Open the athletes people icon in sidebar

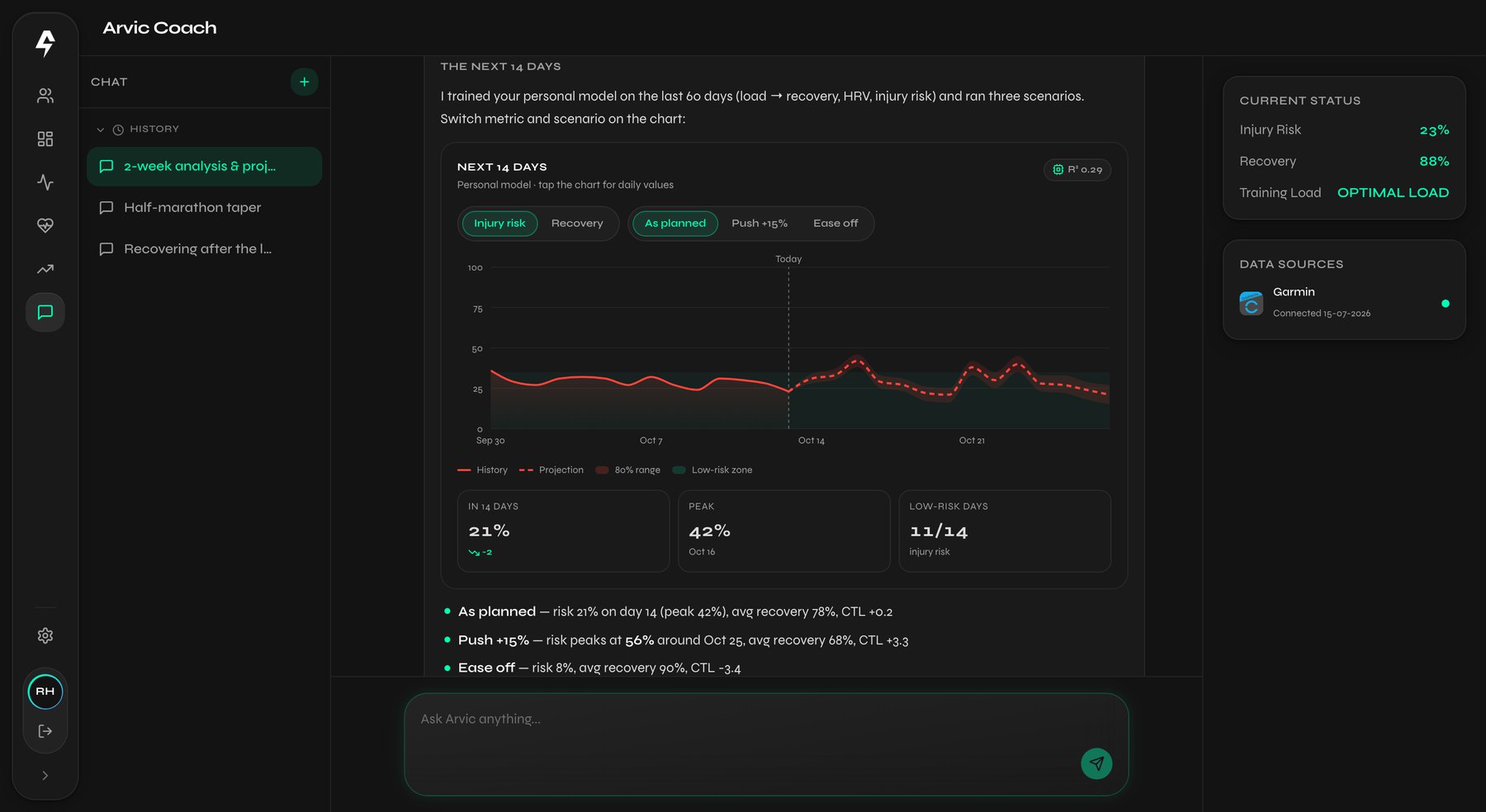tap(45, 96)
